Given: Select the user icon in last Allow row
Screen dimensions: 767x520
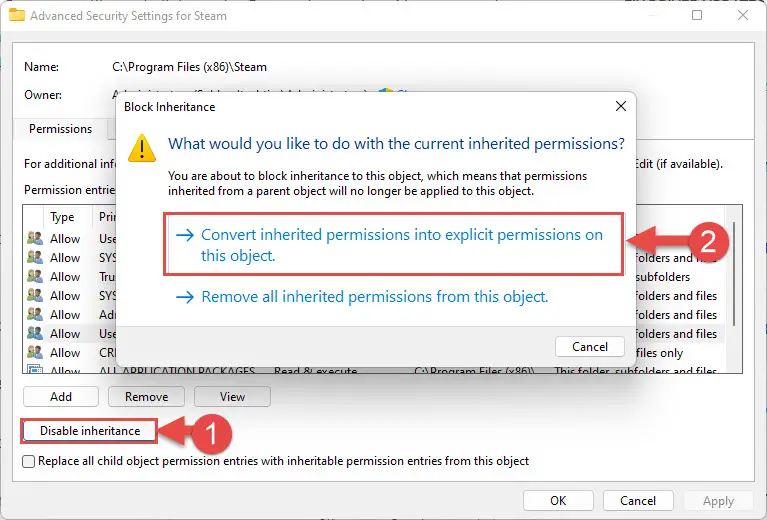Looking at the screenshot, I should point(35,352).
